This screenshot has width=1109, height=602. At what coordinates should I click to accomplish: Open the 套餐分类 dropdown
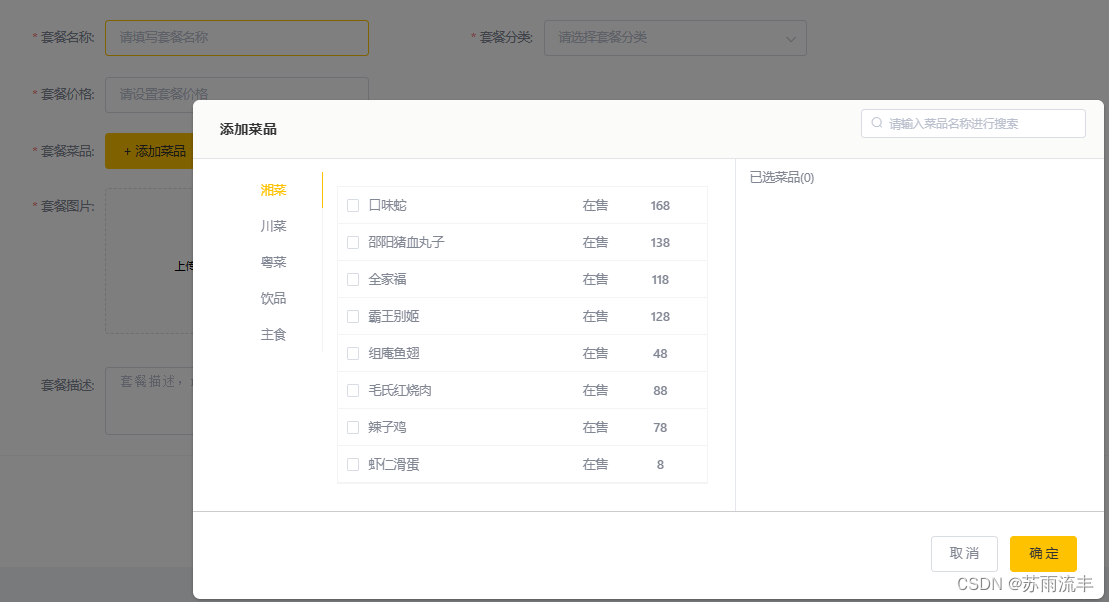point(675,38)
